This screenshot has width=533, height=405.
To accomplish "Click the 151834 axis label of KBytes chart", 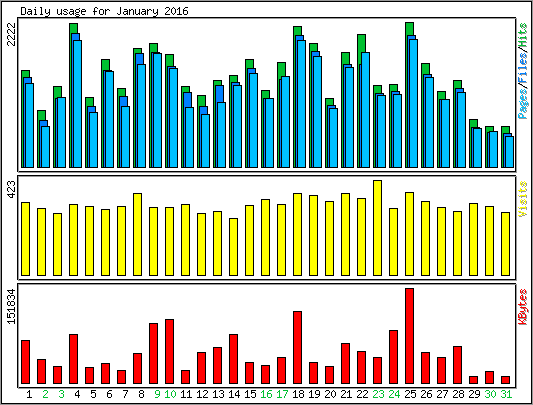I will tap(12, 306).
